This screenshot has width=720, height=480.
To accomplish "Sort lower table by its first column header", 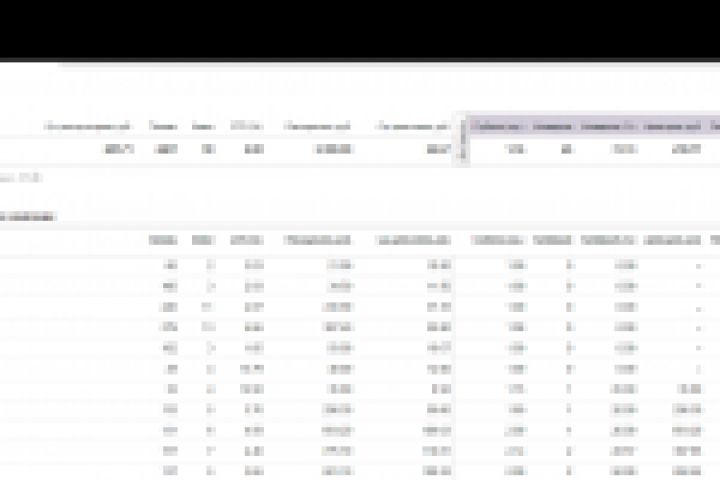I will pos(163,240).
